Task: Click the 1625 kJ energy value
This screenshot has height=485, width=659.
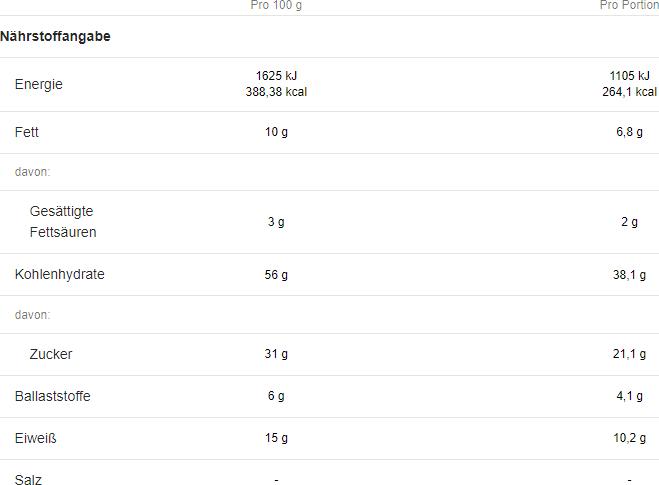Action: tap(276, 76)
